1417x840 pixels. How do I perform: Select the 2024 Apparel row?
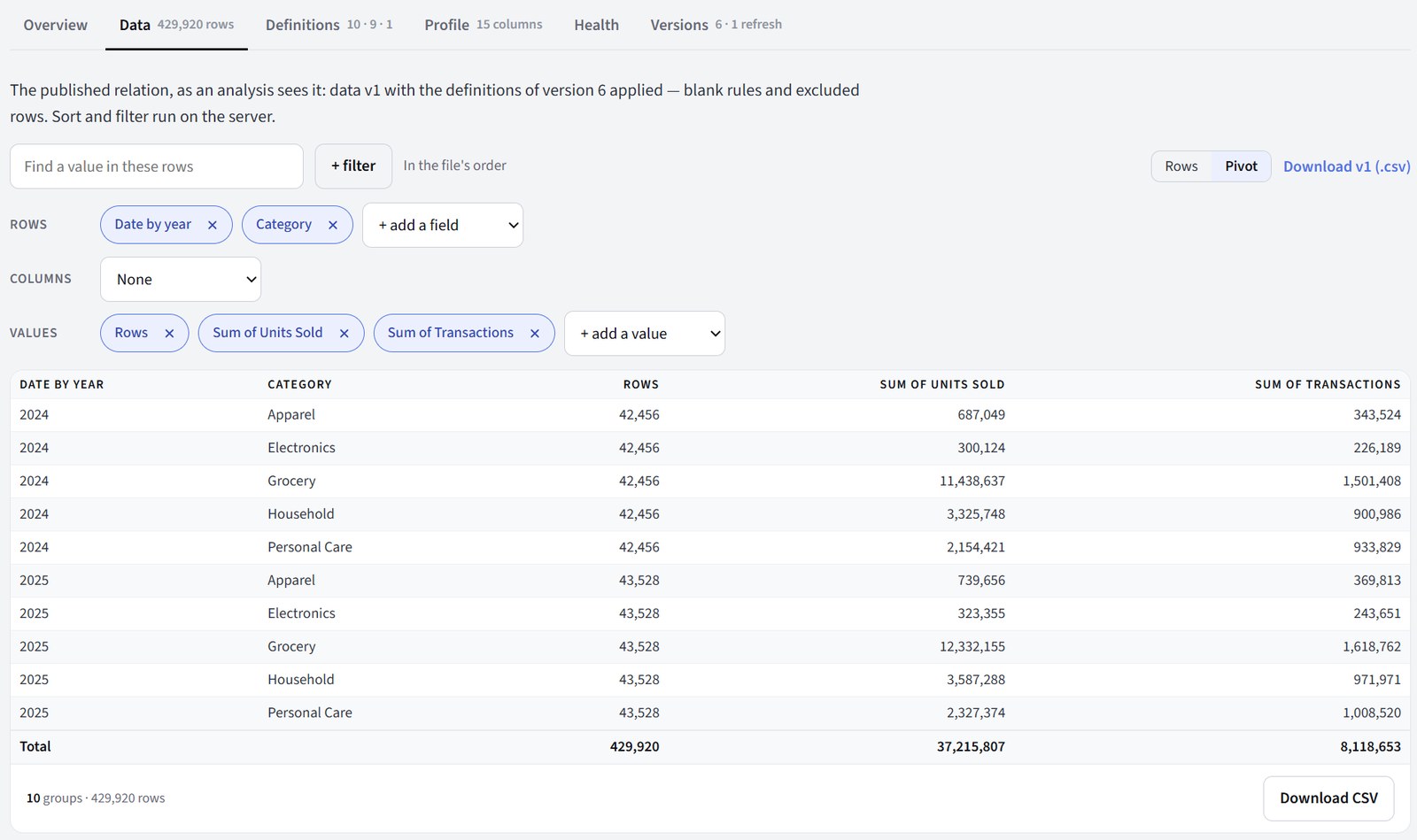(710, 415)
